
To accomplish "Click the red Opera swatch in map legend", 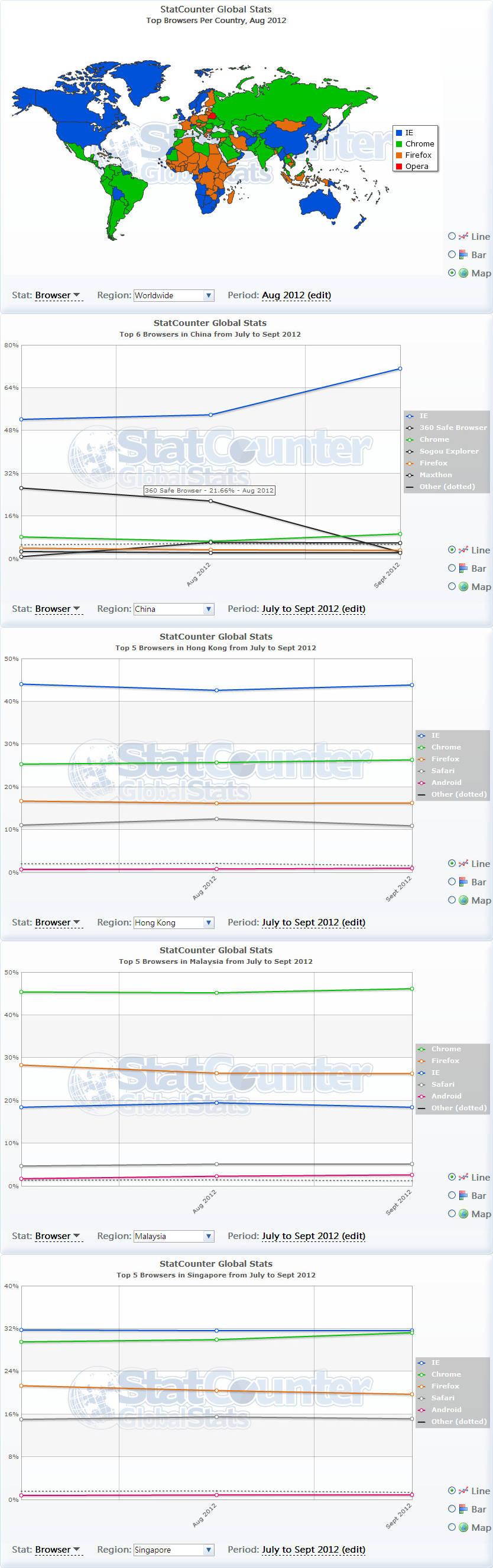I will coord(399,166).
